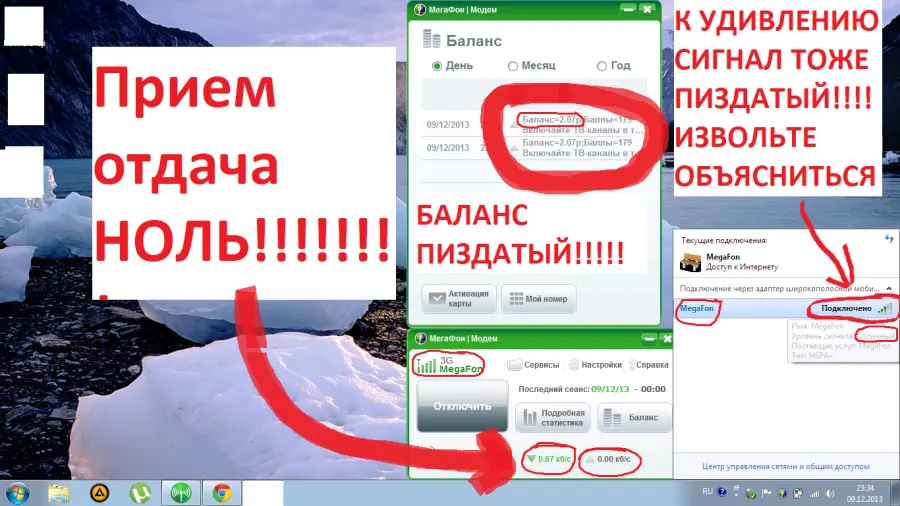900x506 pixels.
Task: Open the Настройки menu
Action: [x=601, y=365]
